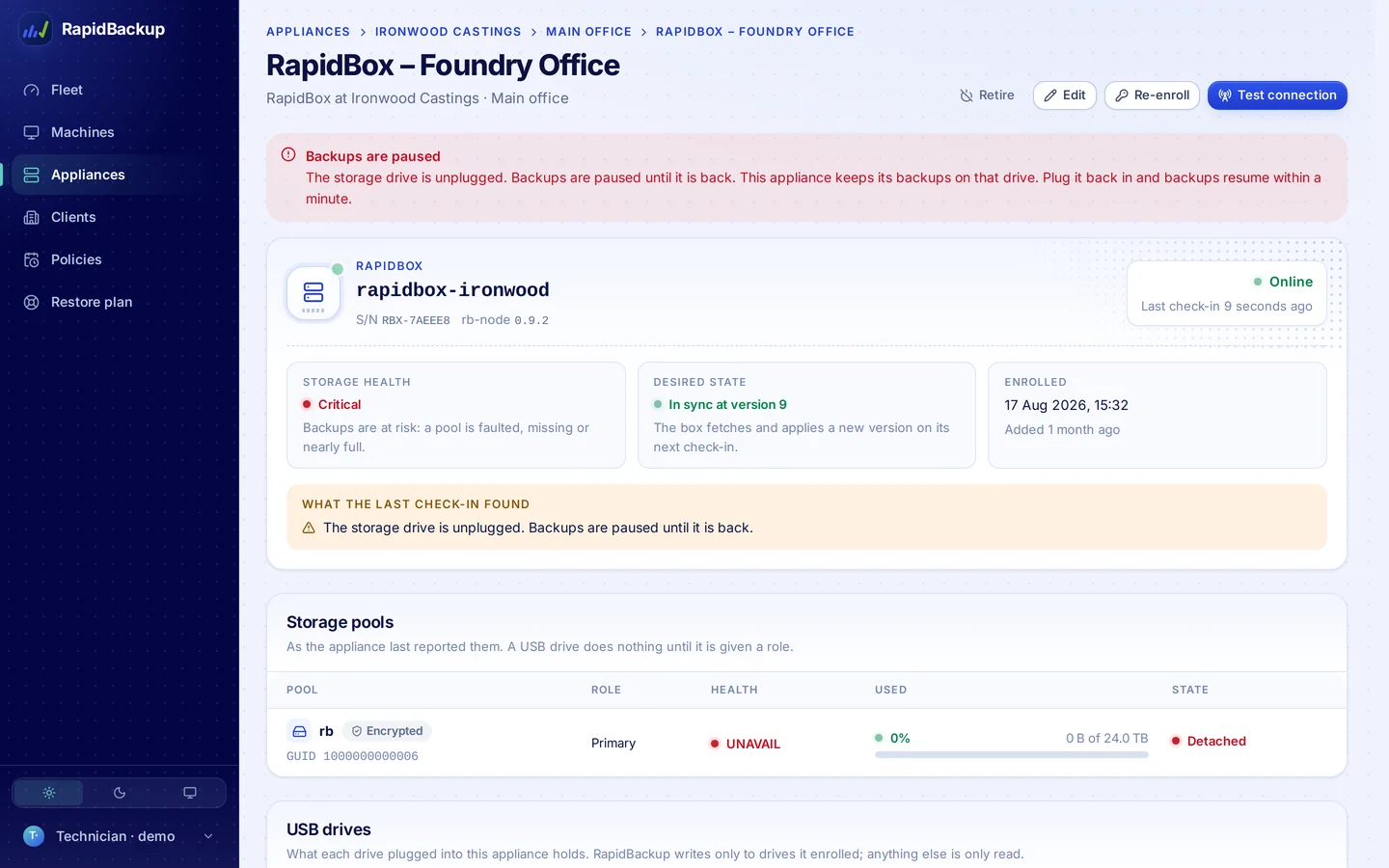Click the USB drives heading
Viewport: 1389px width, 868px height.
pyautogui.click(x=328, y=829)
